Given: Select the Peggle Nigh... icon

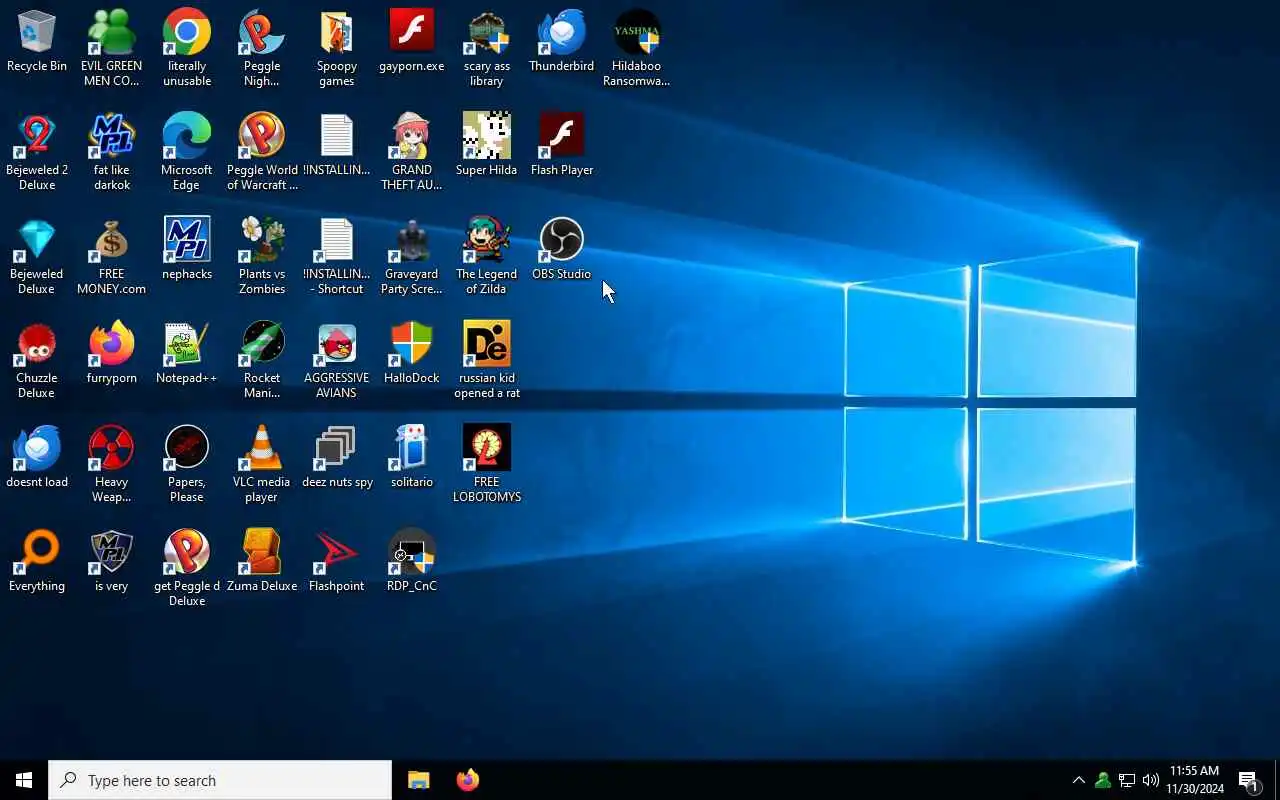Looking at the screenshot, I should [x=262, y=48].
